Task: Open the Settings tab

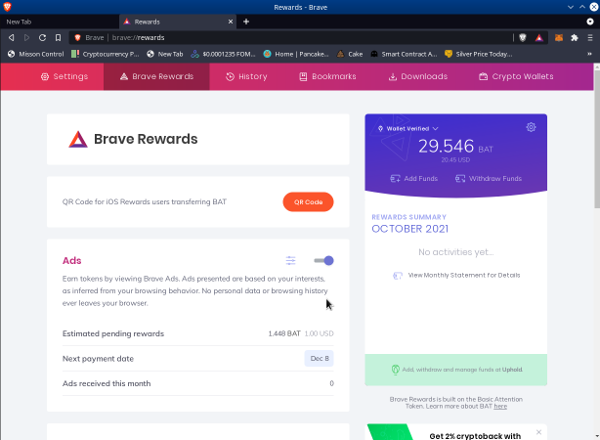Action: click(64, 77)
